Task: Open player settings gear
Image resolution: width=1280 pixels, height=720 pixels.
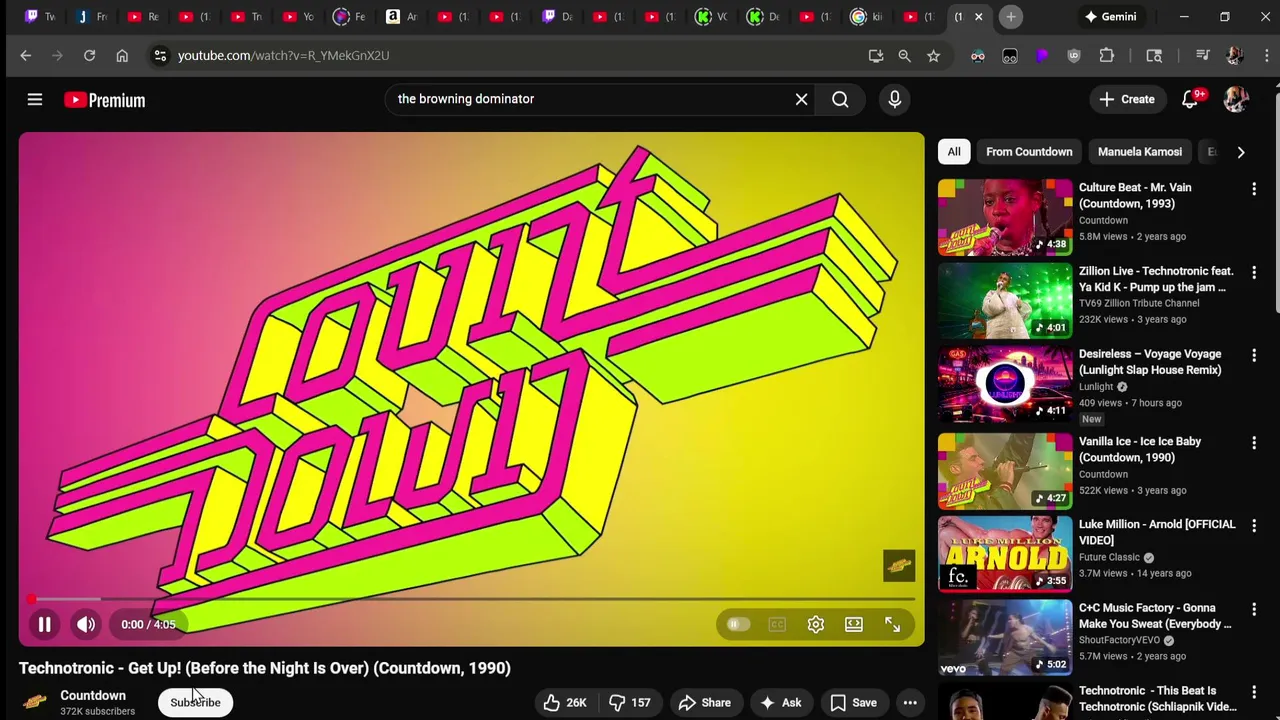Action: 816,624
